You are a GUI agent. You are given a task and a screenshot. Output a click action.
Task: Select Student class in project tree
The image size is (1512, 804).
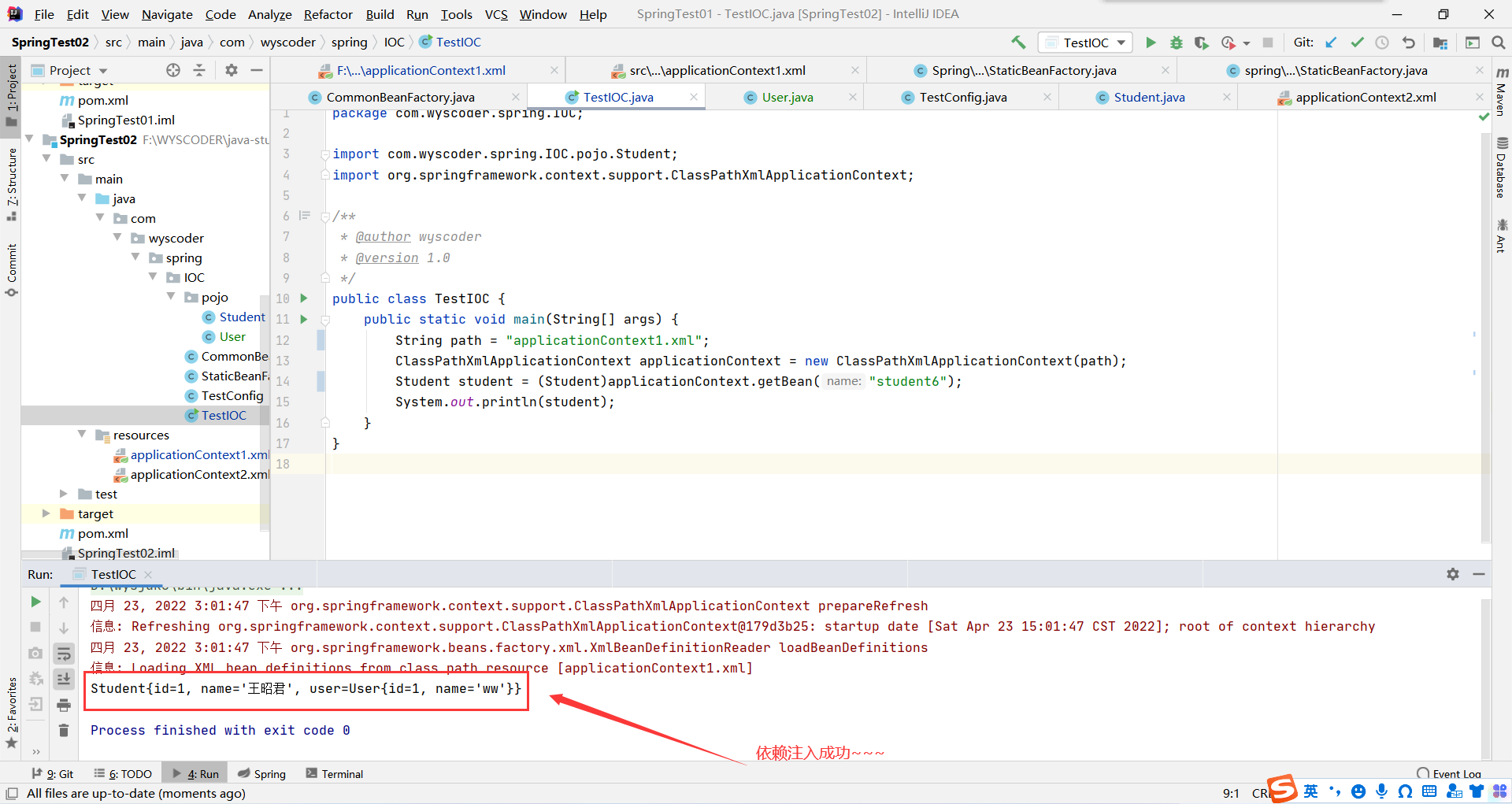click(x=242, y=317)
